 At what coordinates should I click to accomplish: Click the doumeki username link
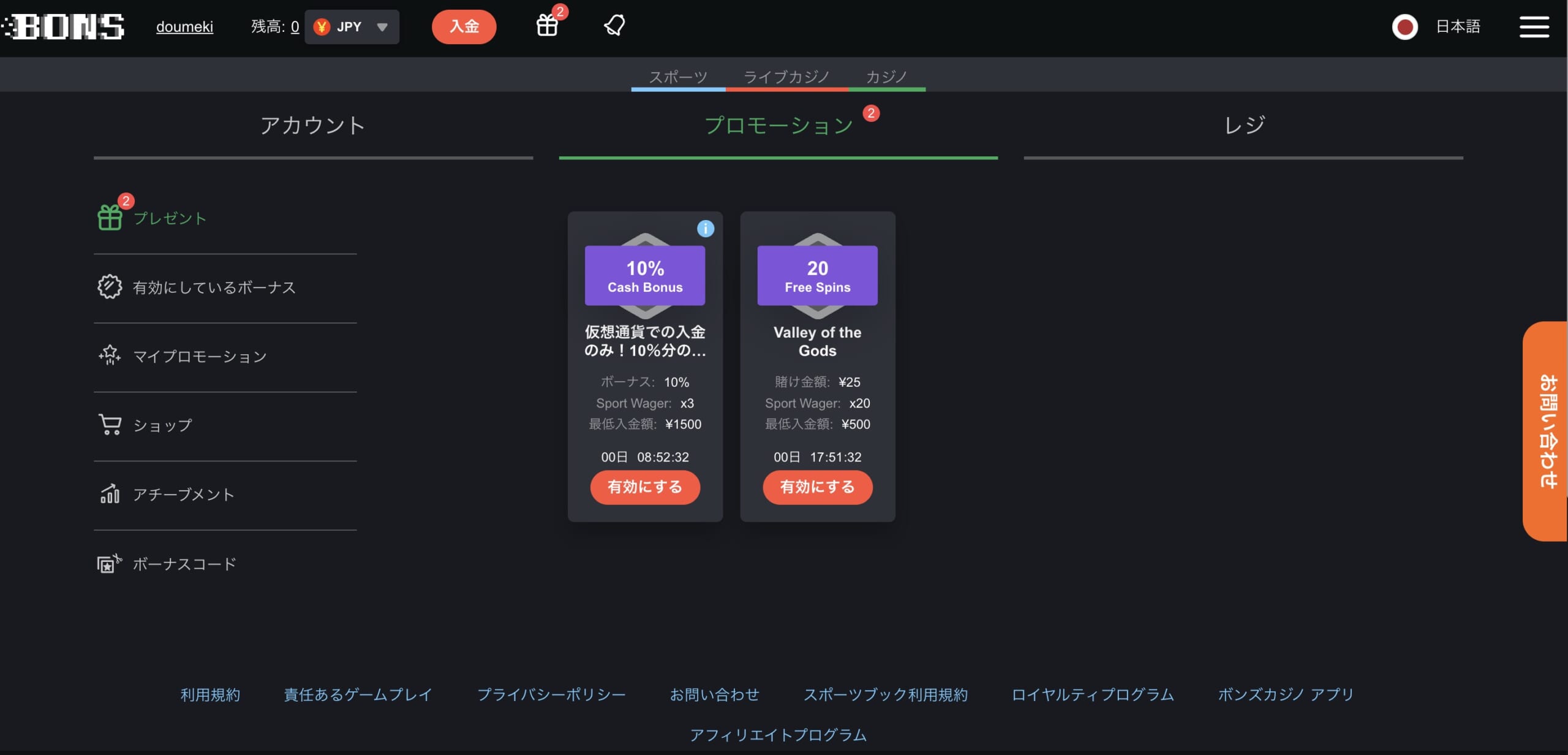tap(185, 27)
